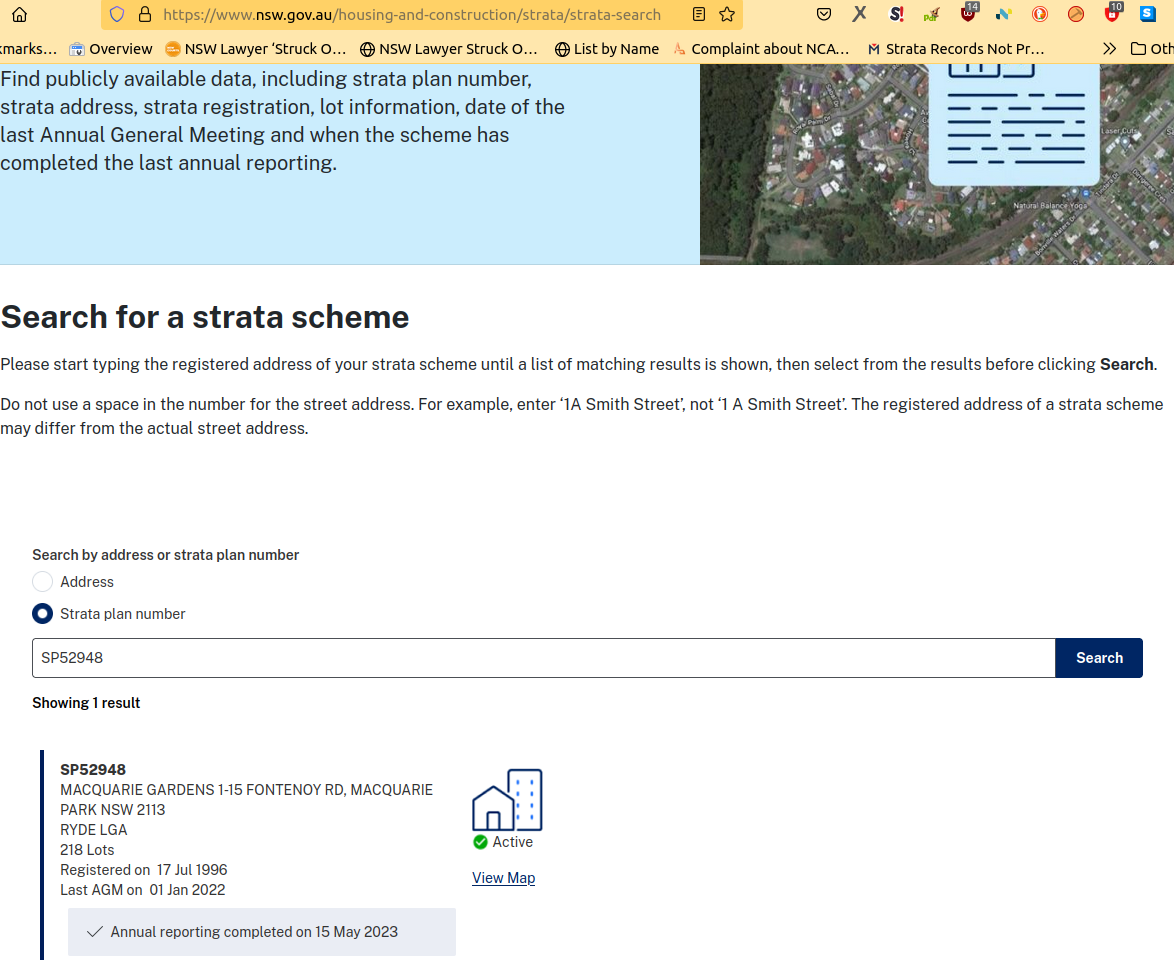Image resolution: width=1174 pixels, height=960 pixels.
Task: Open the NSW Lawyer Struck O… bookmark with globe icon
Action: 448,49
